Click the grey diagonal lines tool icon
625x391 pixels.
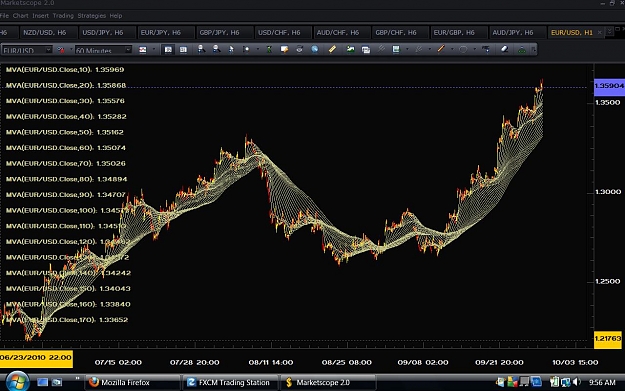click(x=381, y=49)
